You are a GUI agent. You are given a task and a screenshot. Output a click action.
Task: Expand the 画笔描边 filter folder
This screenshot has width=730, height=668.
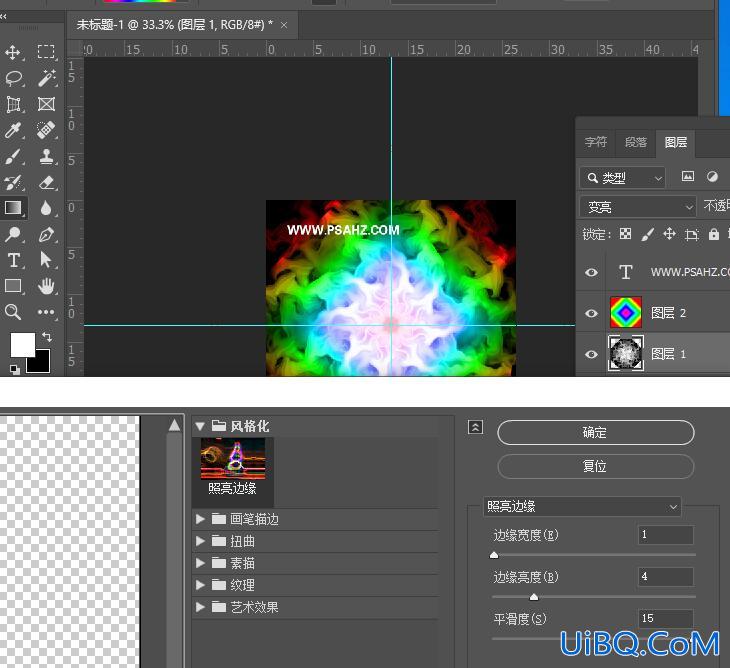[200, 519]
